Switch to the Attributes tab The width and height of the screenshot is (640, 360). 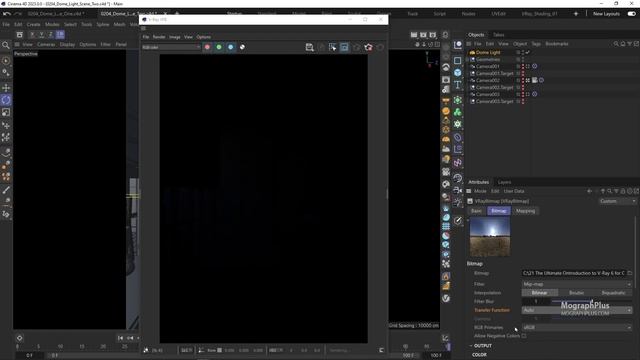click(478, 182)
